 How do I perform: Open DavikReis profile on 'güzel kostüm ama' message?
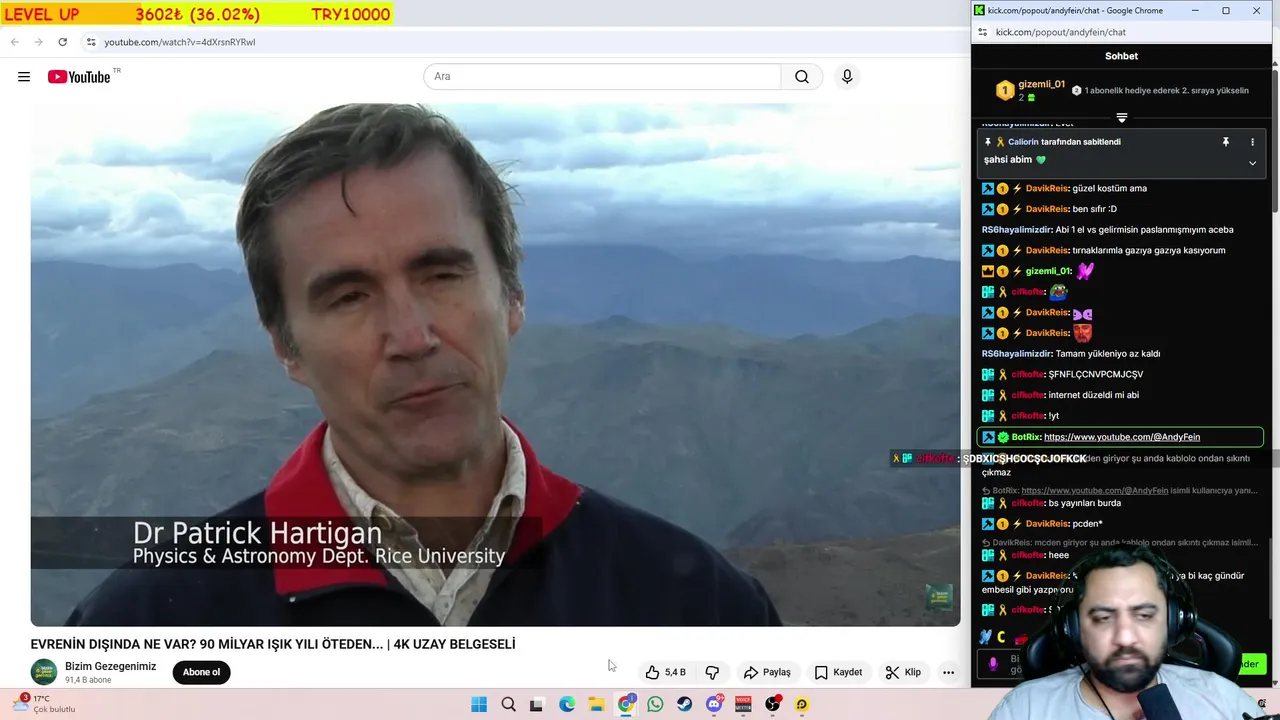(x=1047, y=188)
